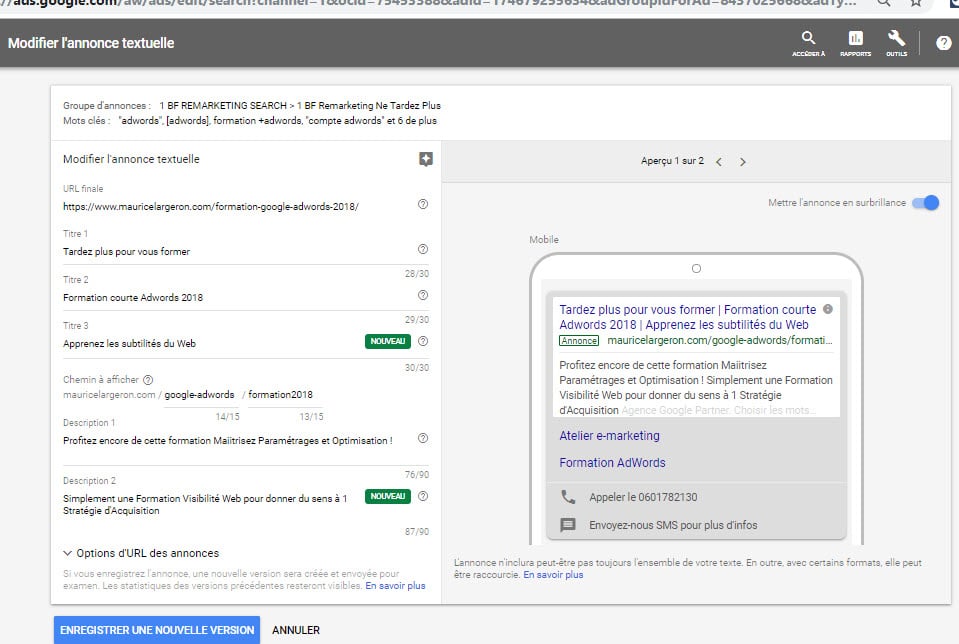Click the 87/90 character counter
The height and width of the screenshot is (644, 959).
tap(417, 531)
